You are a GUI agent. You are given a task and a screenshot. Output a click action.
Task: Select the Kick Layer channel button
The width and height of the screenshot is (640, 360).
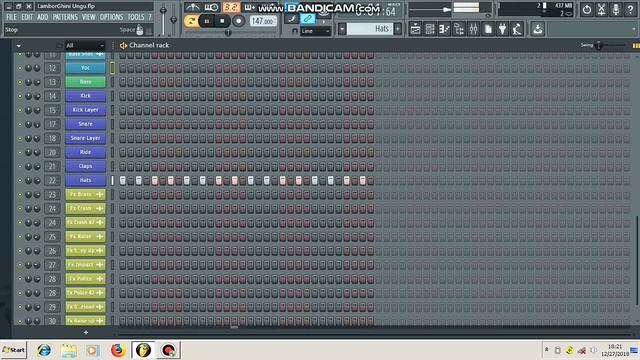[85, 110]
